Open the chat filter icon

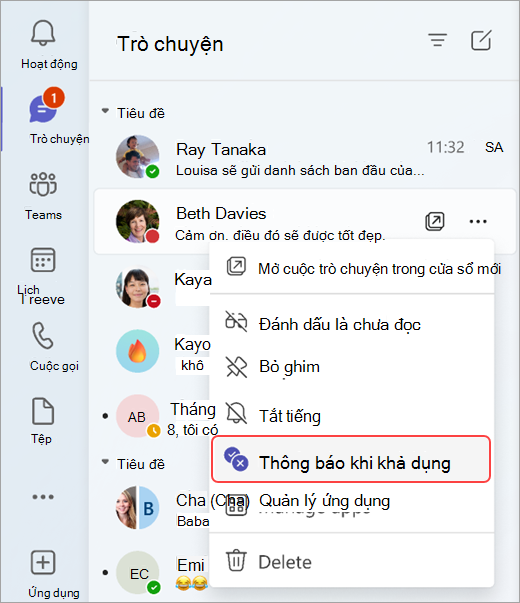[438, 40]
